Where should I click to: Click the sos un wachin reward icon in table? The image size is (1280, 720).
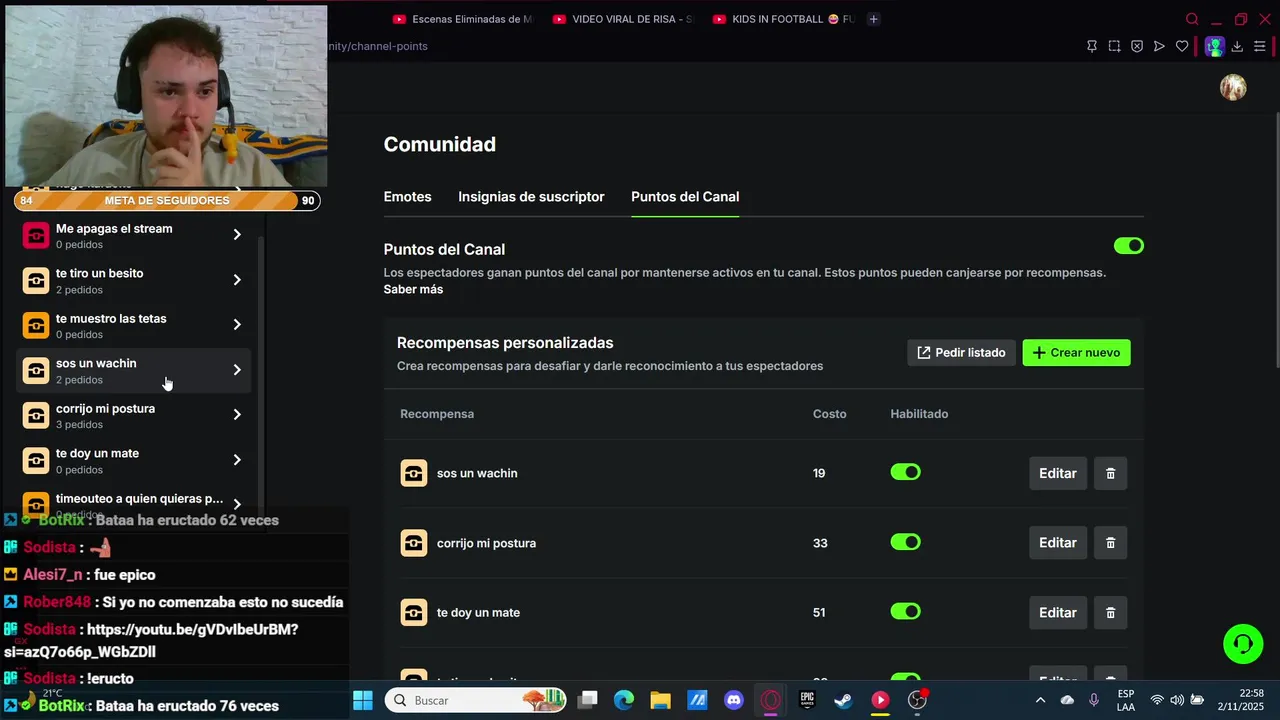[414, 473]
